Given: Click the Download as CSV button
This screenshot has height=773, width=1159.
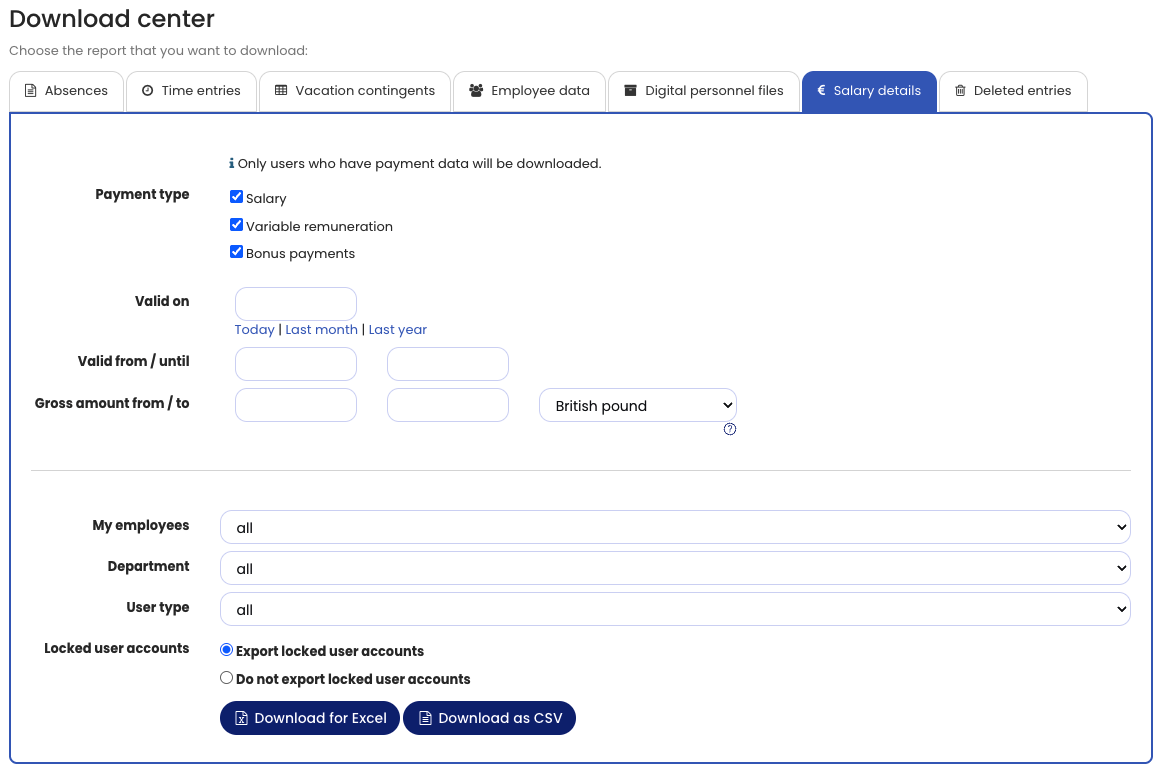Looking at the screenshot, I should point(489,718).
